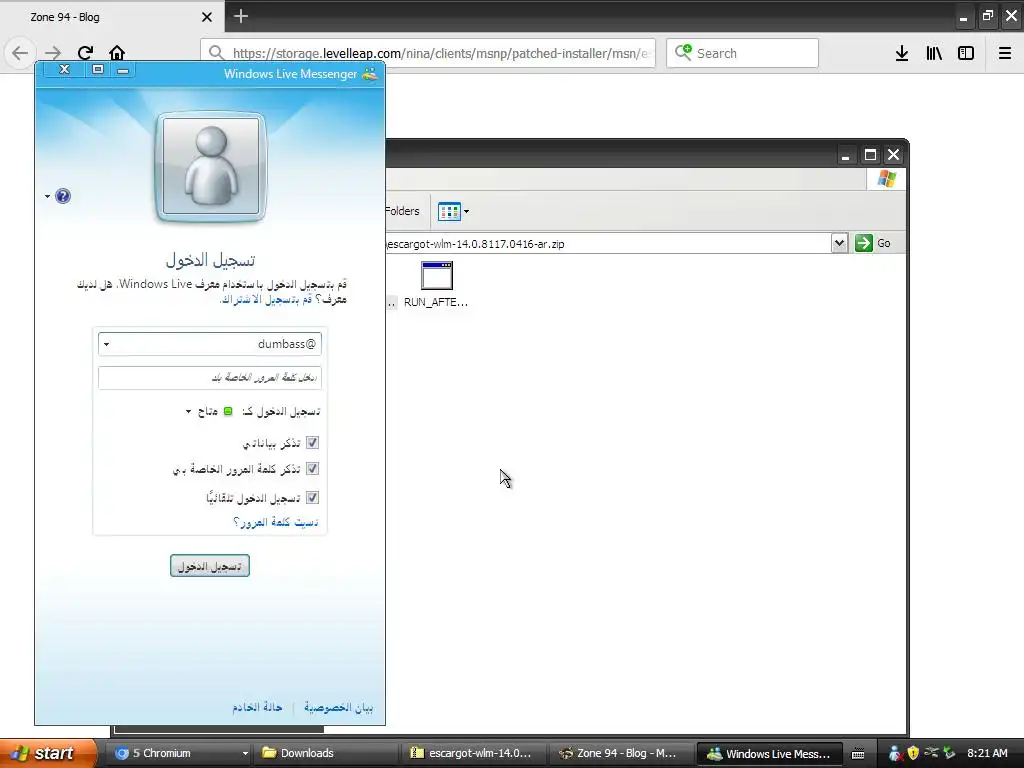Open the server status link
This screenshot has width=1024, height=768.
tap(257, 707)
